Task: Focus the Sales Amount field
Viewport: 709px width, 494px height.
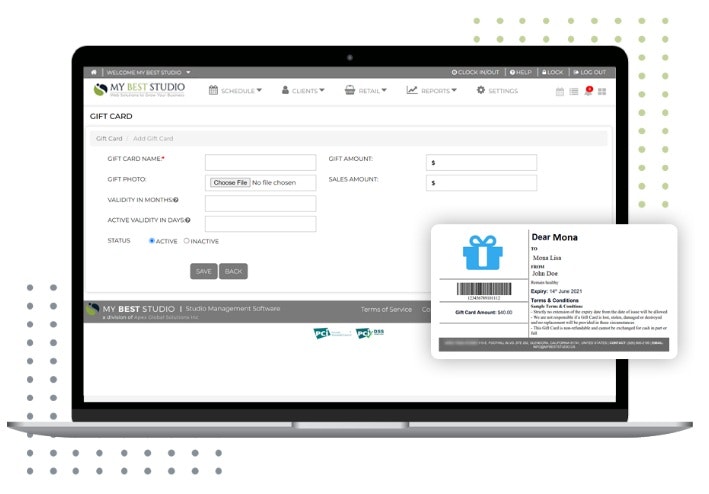Action: [x=481, y=183]
